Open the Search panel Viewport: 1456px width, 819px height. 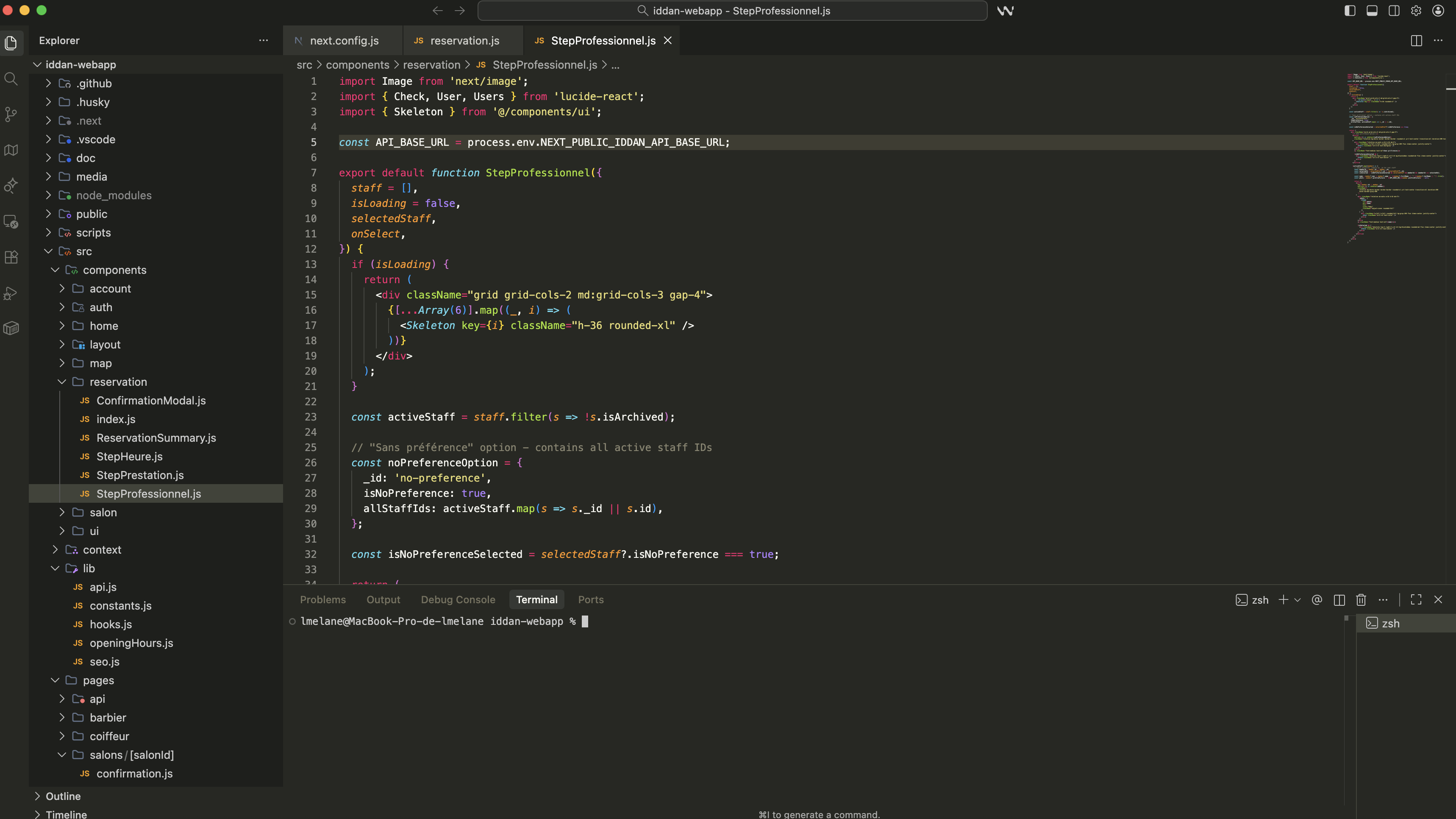click(11, 78)
